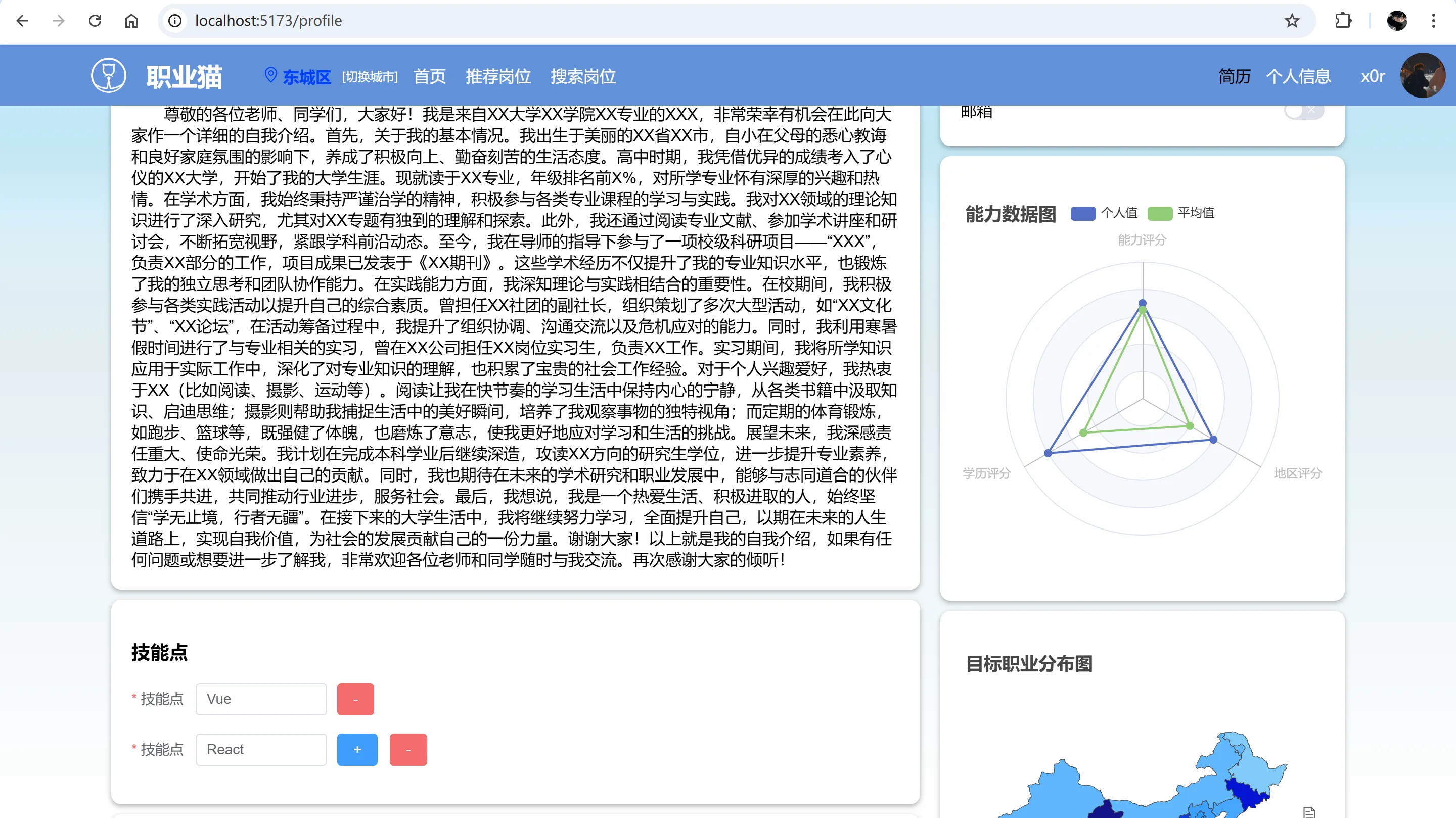Click the 职业猫 cat logo icon

click(109, 75)
